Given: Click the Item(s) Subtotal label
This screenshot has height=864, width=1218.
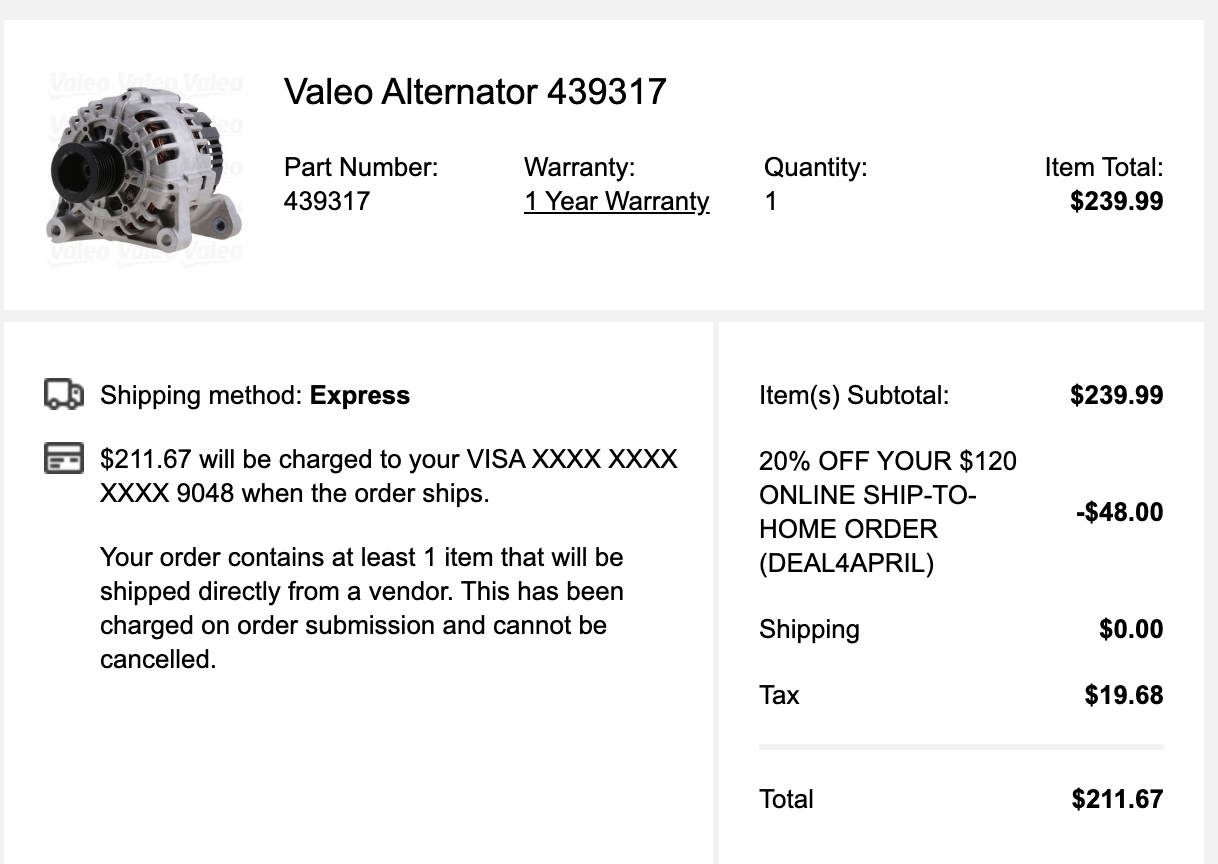Looking at the screenshot, I should (x=854, y=395).
